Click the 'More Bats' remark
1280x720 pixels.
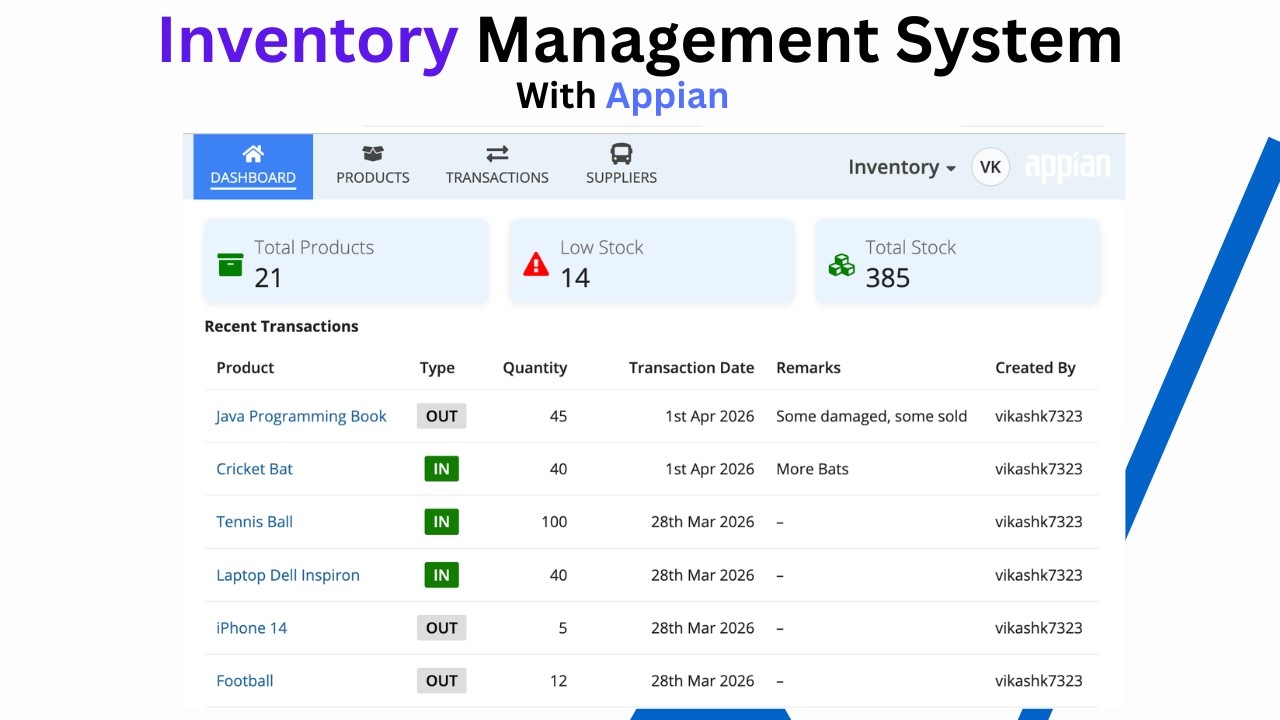click(x=812, y=469)
